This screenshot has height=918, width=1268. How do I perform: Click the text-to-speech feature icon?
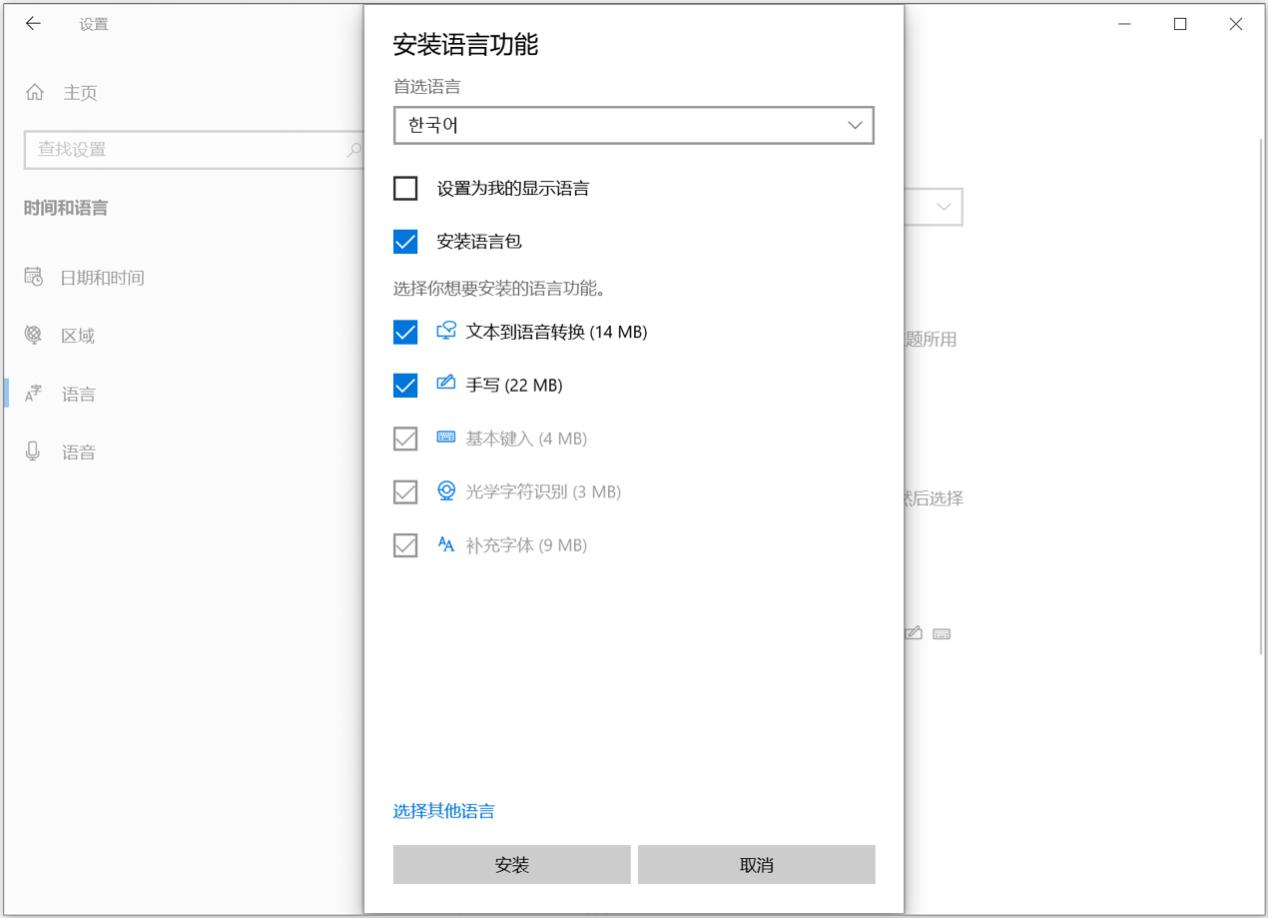click(446, 331)
